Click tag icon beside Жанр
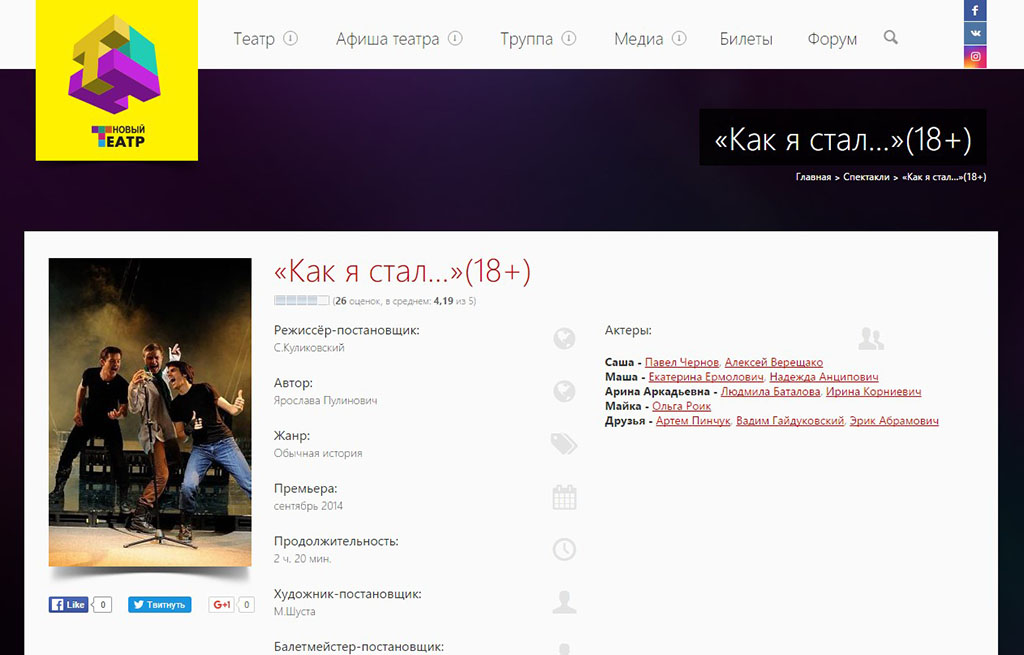Viewport: 1024px width, 655px height. 564,444
